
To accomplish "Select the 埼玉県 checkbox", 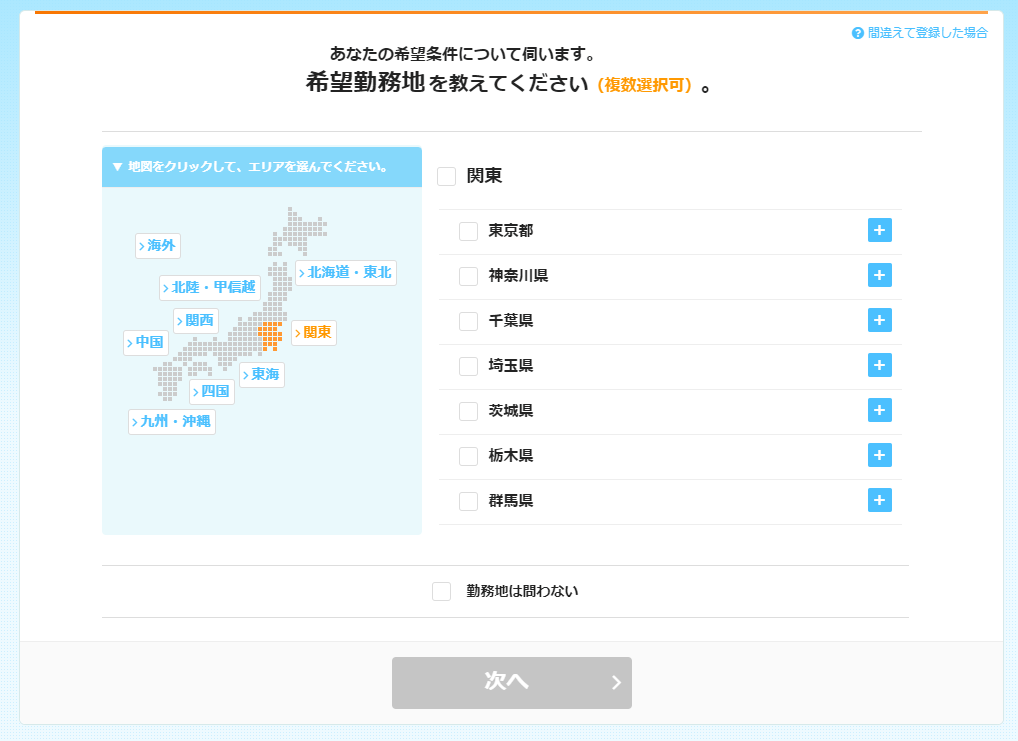I will point(468,366).
